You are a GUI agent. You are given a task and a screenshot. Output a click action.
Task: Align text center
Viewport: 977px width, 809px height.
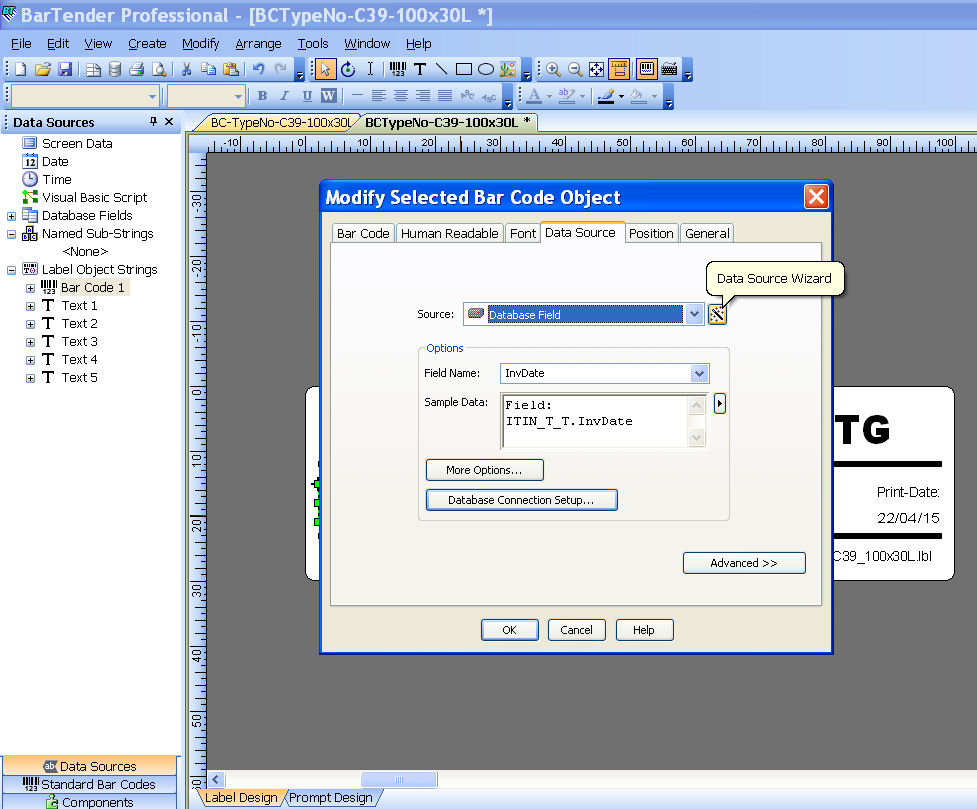(x=401, y=96)
